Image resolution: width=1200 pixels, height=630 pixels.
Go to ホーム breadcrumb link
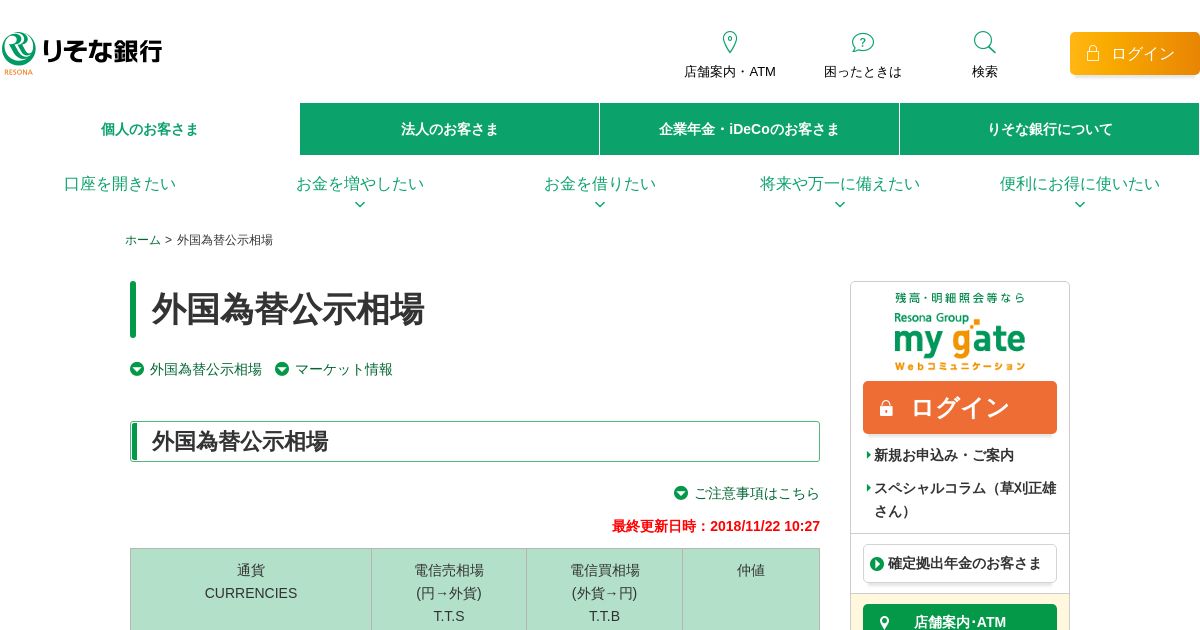[x=143, y=240]
